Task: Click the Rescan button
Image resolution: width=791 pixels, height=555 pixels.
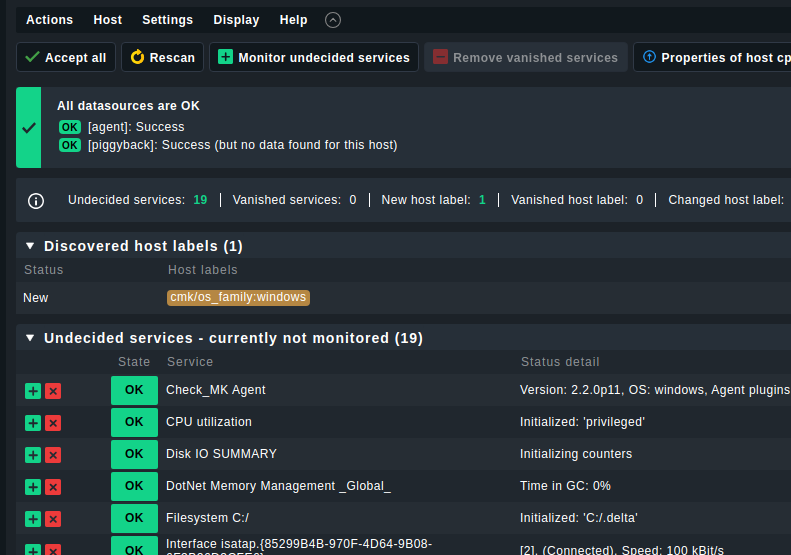Action: pyautogui.click(x=162, y=57)
